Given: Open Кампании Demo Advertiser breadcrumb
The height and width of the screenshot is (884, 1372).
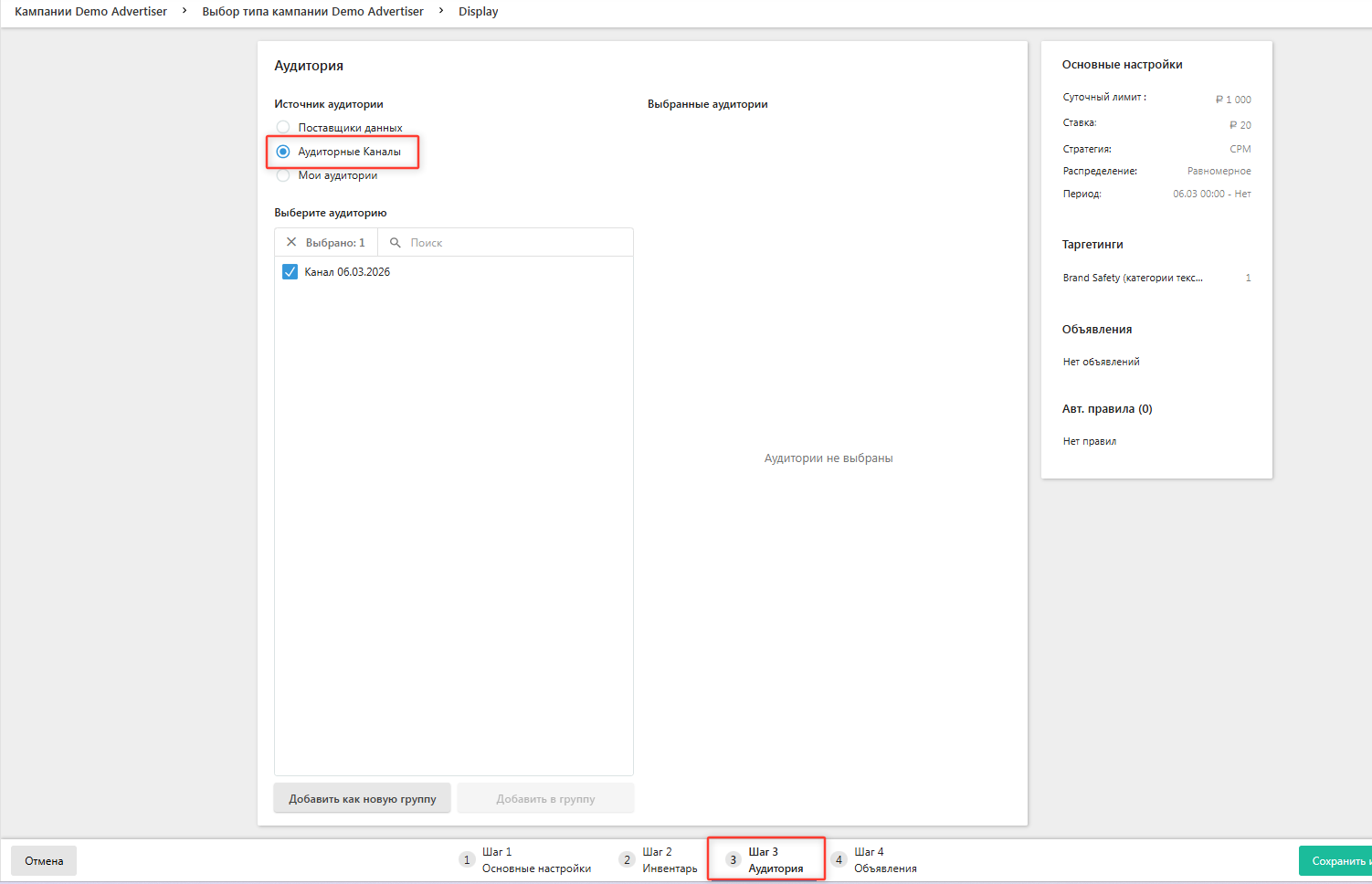Looking at the screenshot, I should [91, 12].
